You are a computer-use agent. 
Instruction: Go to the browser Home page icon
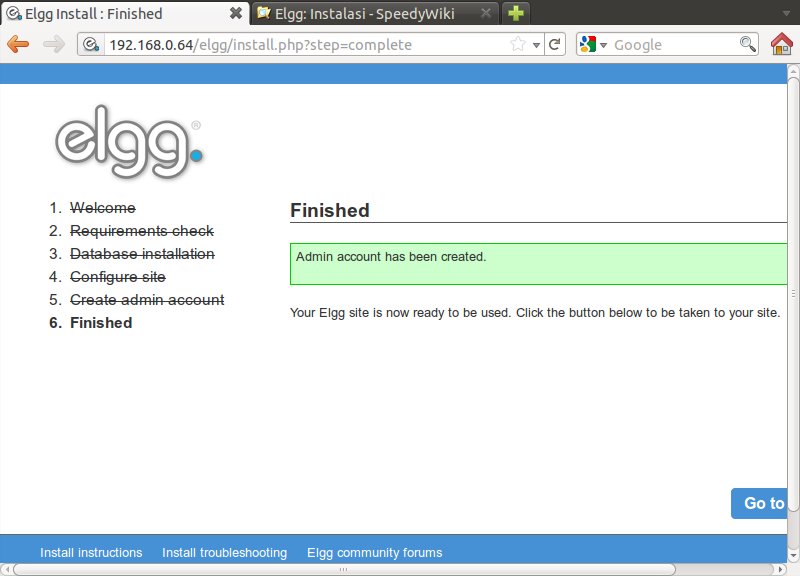click(x=782, y=44)
